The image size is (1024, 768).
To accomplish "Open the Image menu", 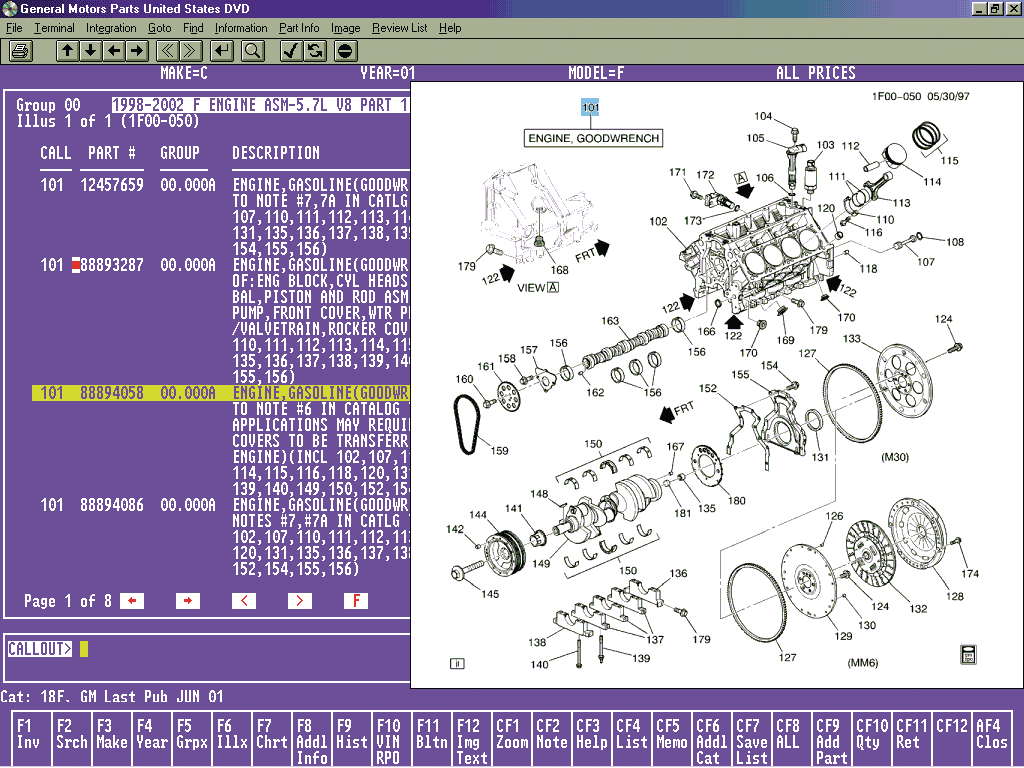I will coord(345,28).
